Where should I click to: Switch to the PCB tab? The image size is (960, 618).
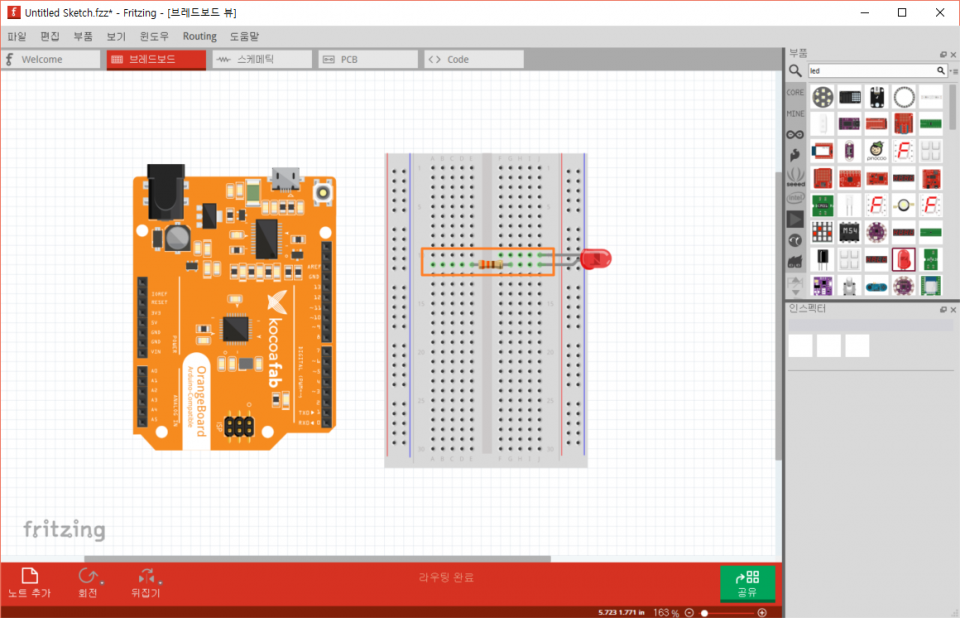click(x=368, y=59)
